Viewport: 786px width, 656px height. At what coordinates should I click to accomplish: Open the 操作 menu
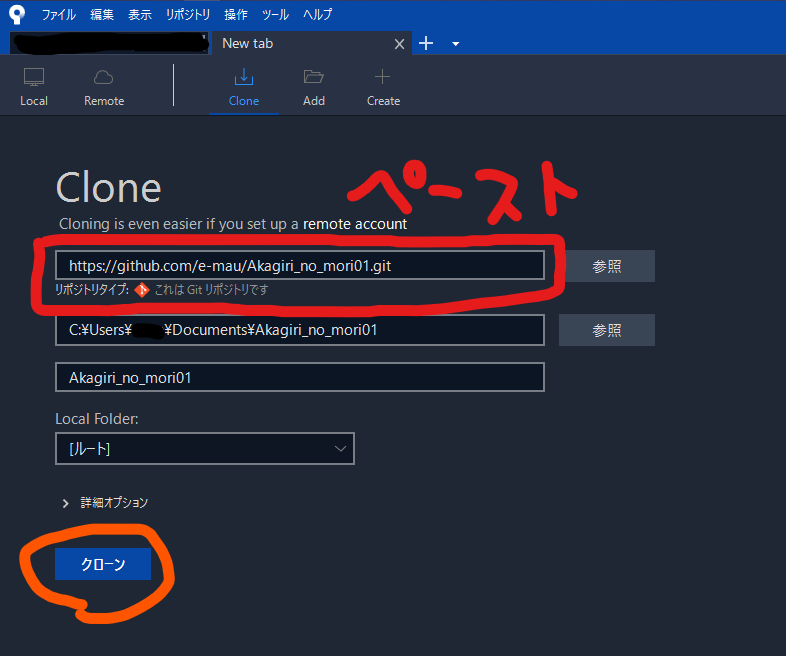point(236,15)
